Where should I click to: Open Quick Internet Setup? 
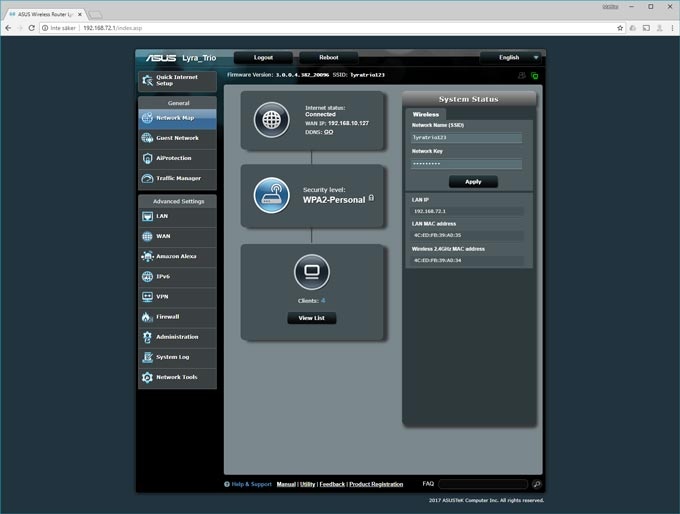pyautogui.click(x=177, y=80)
